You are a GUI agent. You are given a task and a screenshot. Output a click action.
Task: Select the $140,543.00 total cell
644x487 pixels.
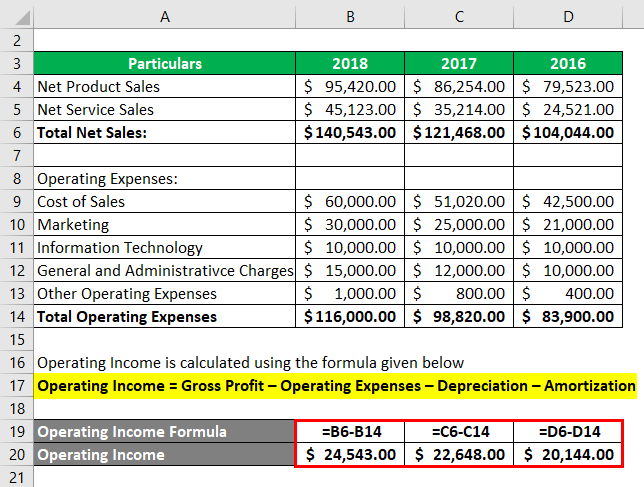coord(350,132)
